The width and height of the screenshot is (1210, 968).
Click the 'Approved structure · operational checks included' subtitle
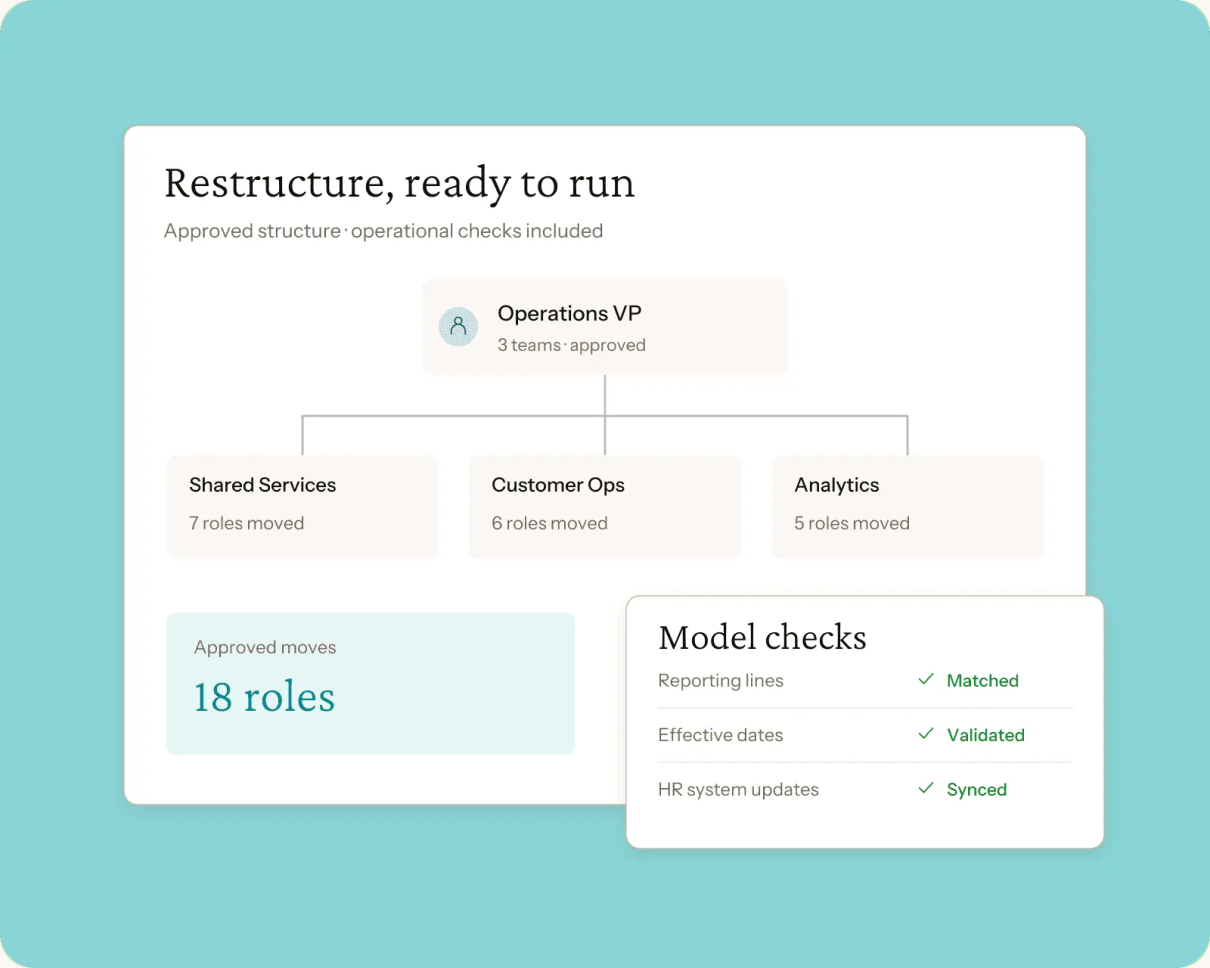(383, 231)
